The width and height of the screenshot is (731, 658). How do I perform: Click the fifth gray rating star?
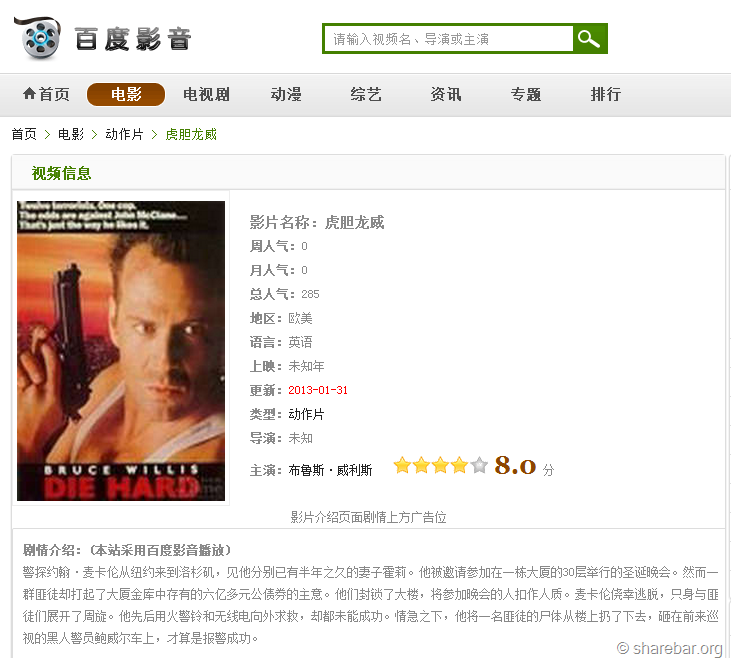click(x=479, y=465)
